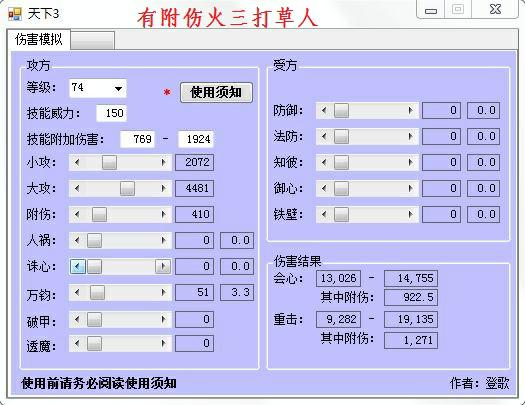The image size is (525, 405).
Task: Click the 御心 slider thumb
Action: [x=341, y=188]
